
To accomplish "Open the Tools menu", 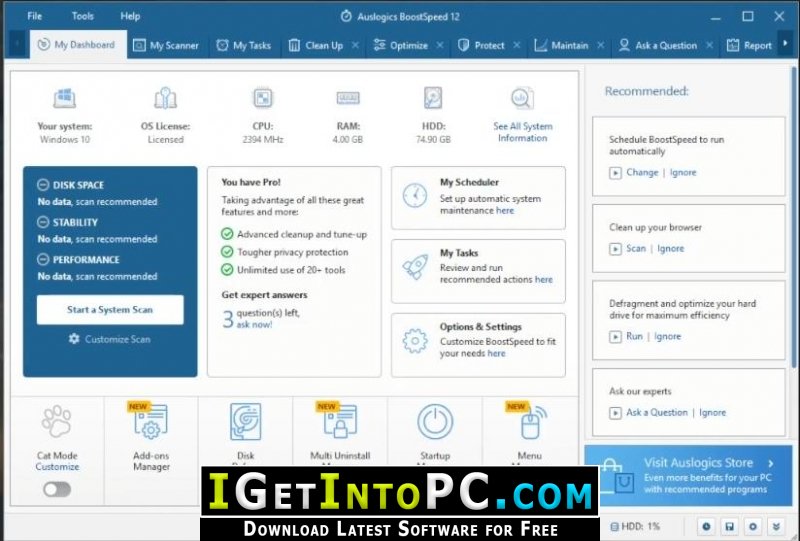I will (83, 16).
